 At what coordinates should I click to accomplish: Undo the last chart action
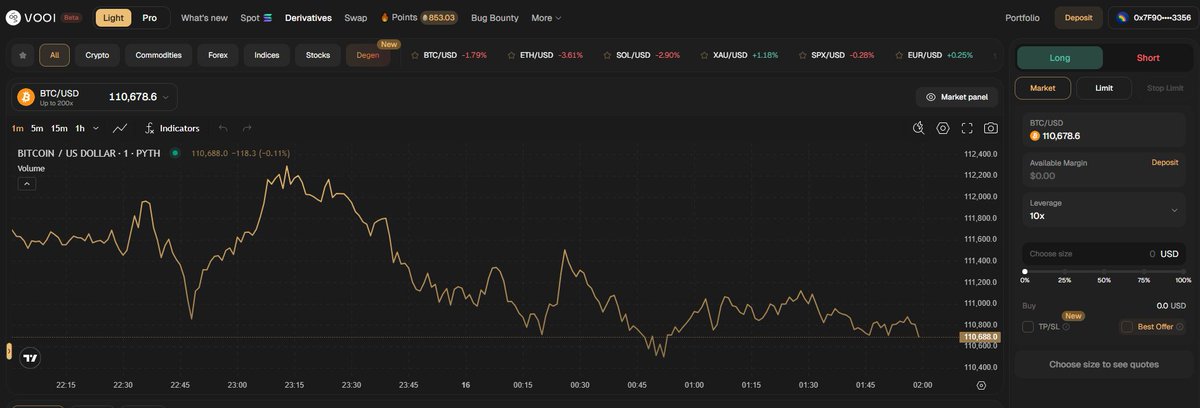(223, 128)
